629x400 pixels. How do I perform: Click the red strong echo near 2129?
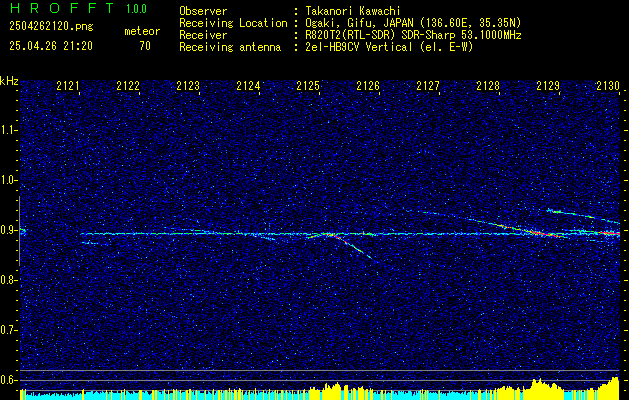click(544, 234)
